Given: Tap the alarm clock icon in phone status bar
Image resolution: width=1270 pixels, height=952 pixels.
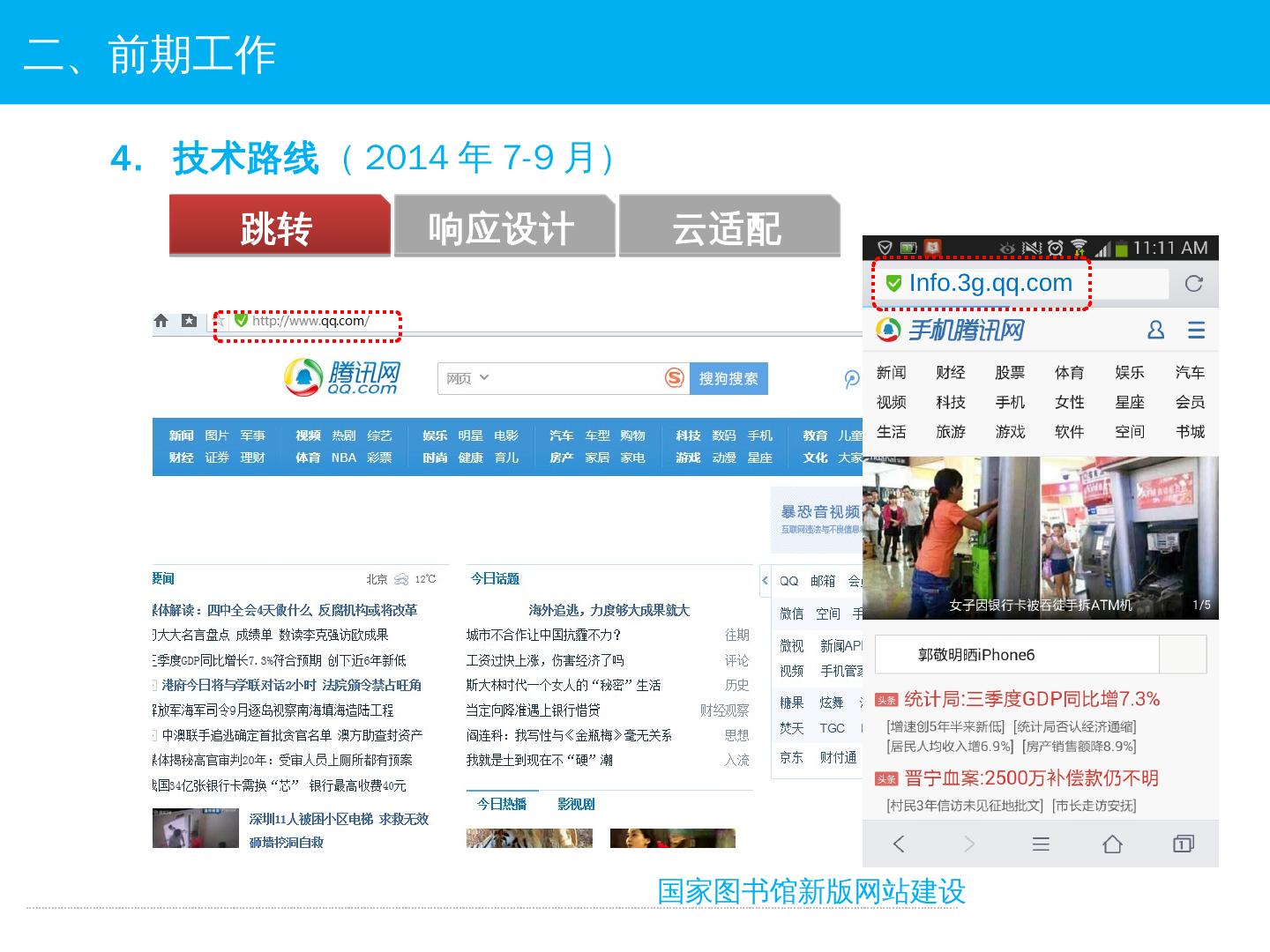Looking at the screenshot, I should click(1055, 248).
